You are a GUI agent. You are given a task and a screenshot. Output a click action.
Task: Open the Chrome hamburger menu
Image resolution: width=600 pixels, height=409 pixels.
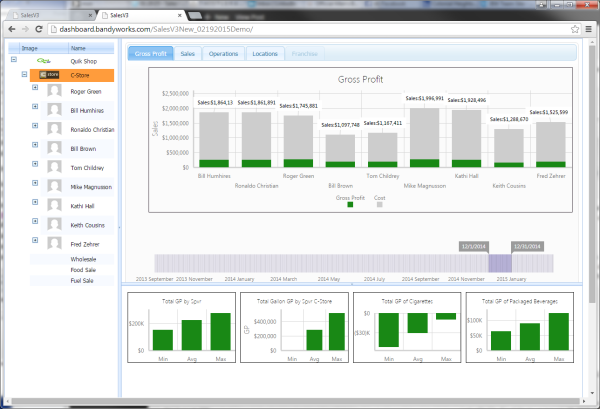coord(589,29)
